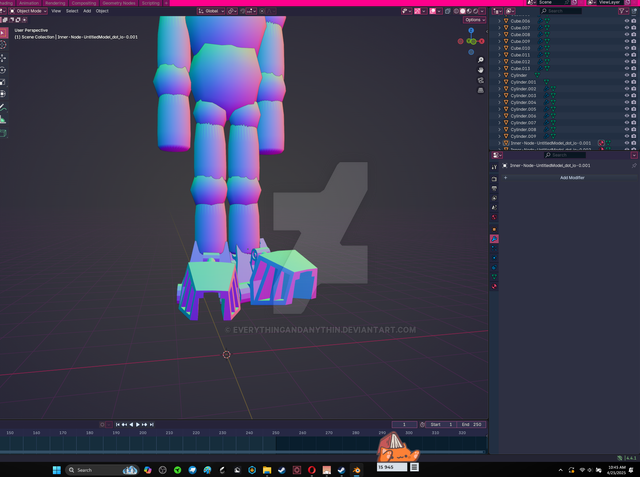This screenshot has width=640, height=477.
Task: Toggle camera view gizmo icon
Action: point(481,80)
